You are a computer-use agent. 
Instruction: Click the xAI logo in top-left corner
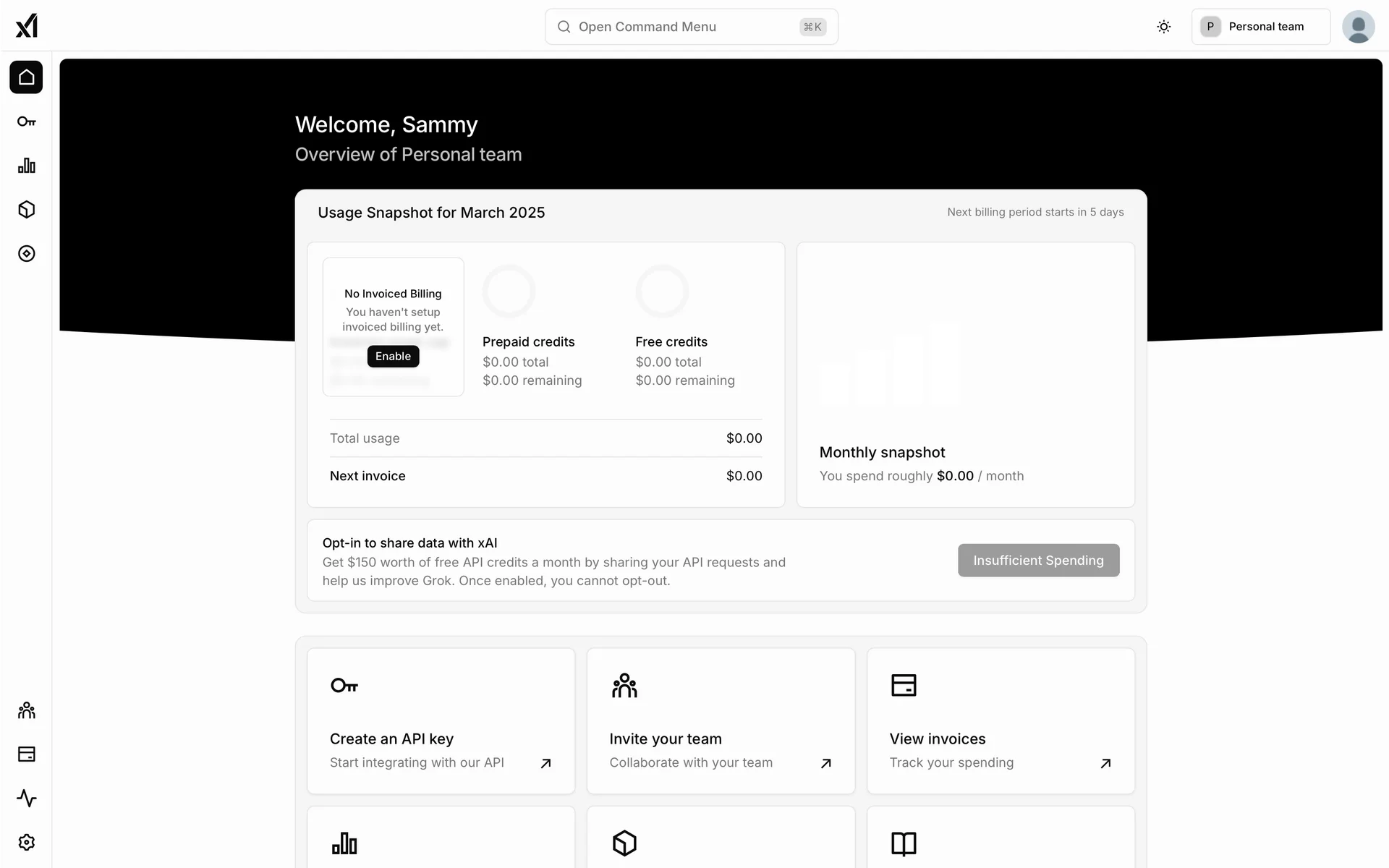coord(27,26)
